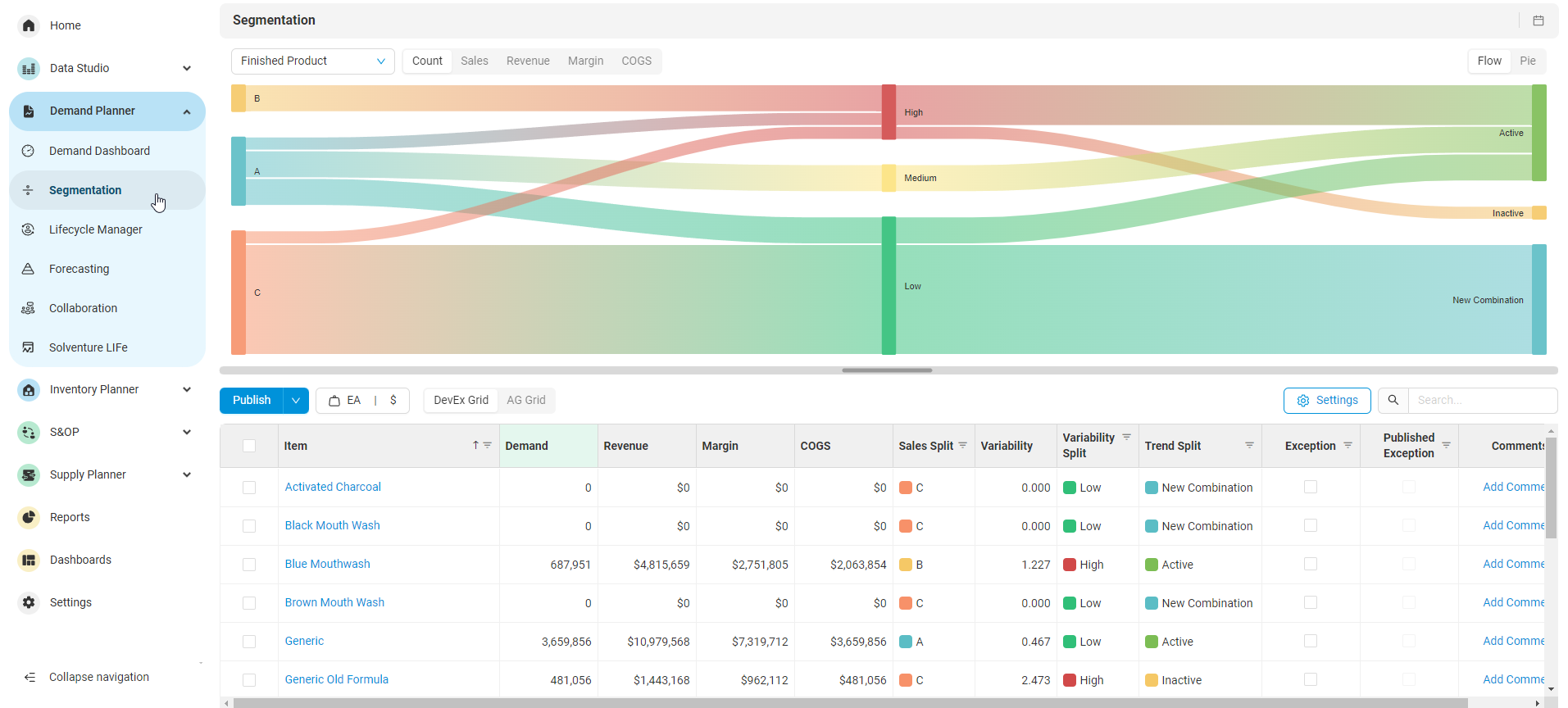Click the Reports pie icon

tap(29, 517)
